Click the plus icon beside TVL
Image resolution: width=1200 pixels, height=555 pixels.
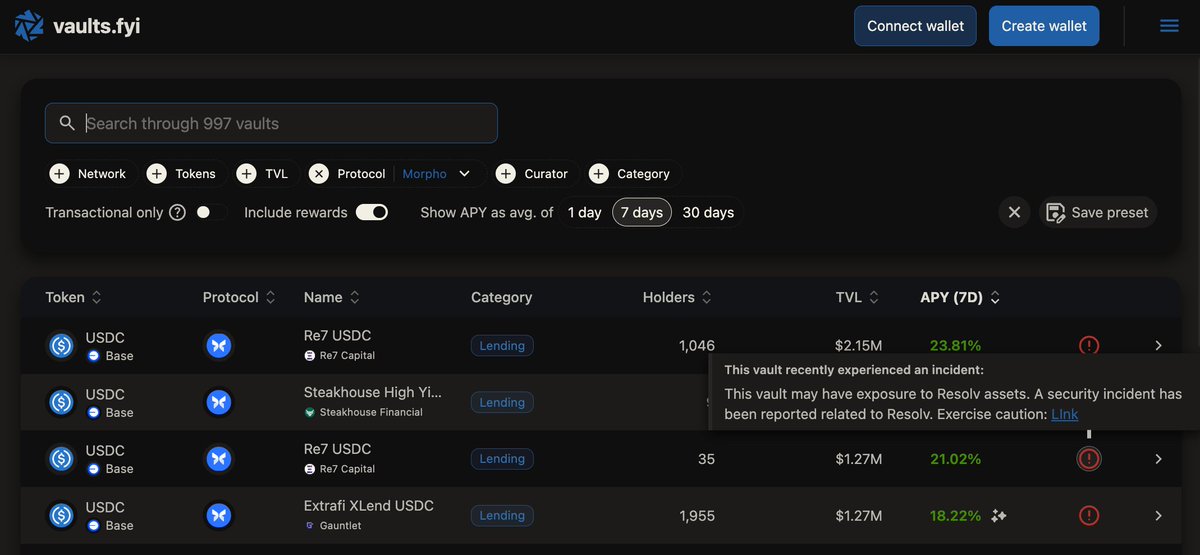click(x=247, y=174)
